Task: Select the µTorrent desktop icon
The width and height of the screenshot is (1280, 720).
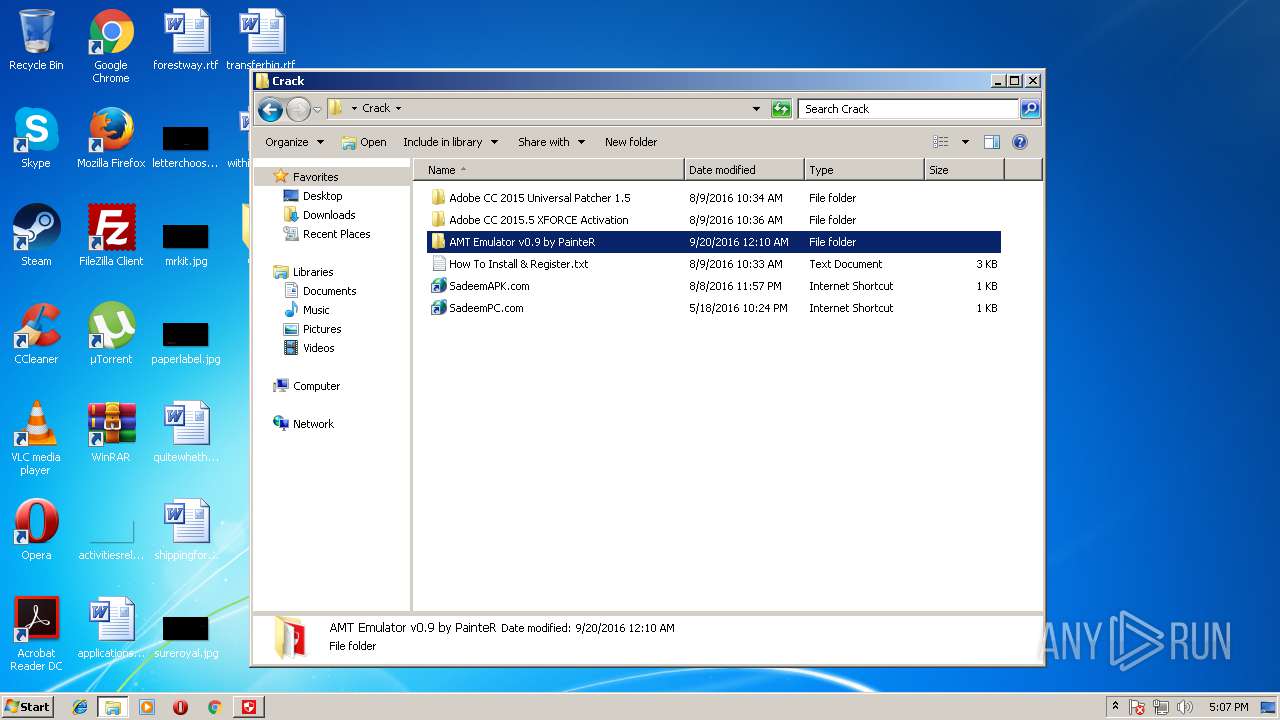Action: (x=111, y=334)
